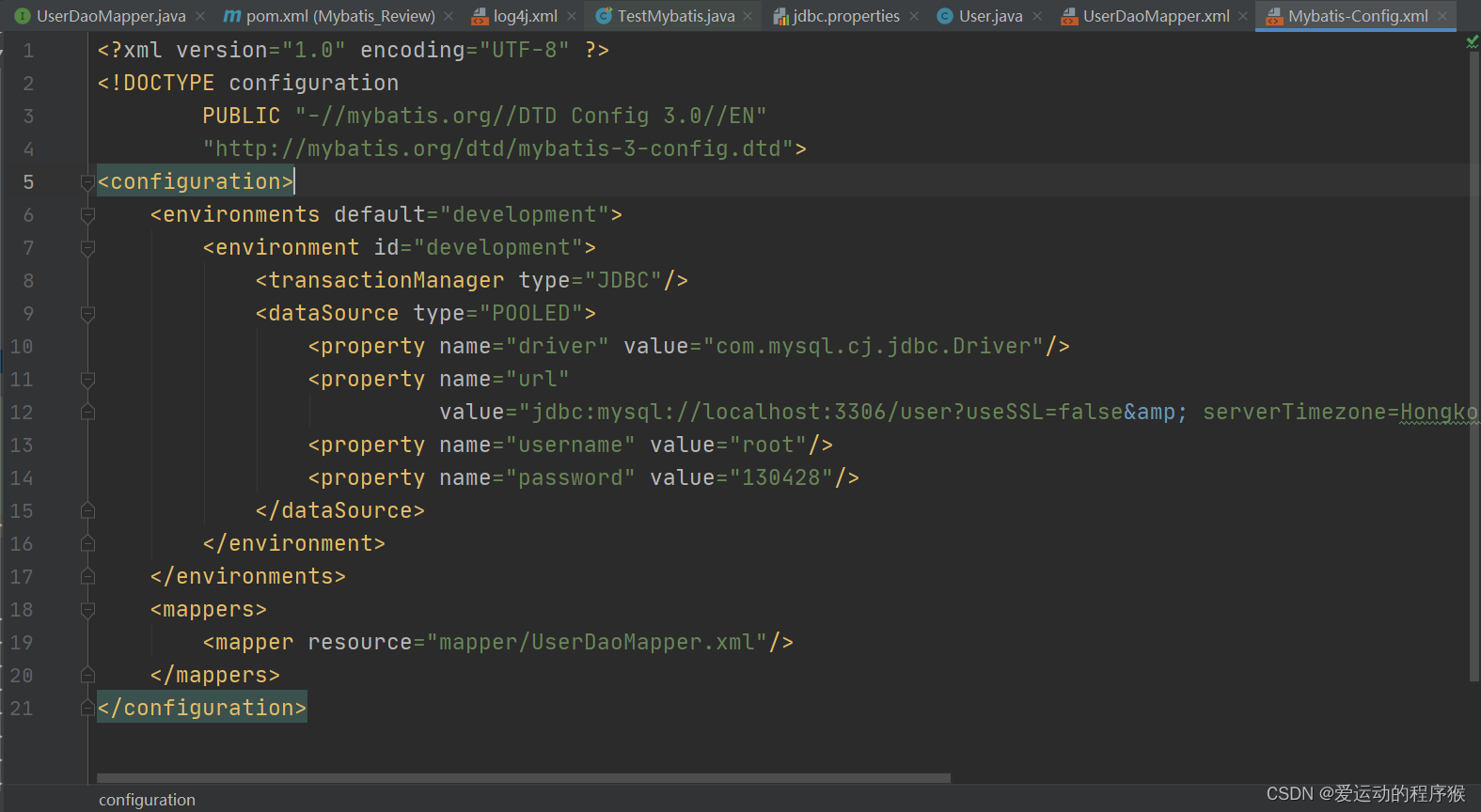Switch to jdbc.properties tab

point(846,16)
